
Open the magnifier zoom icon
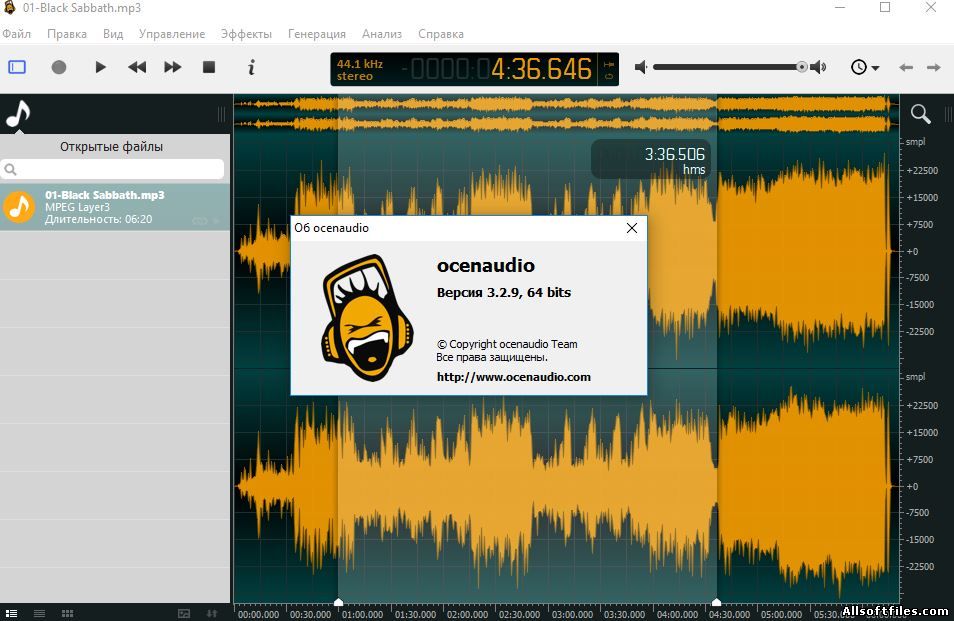pyautogui.click(x=921, y=114)
